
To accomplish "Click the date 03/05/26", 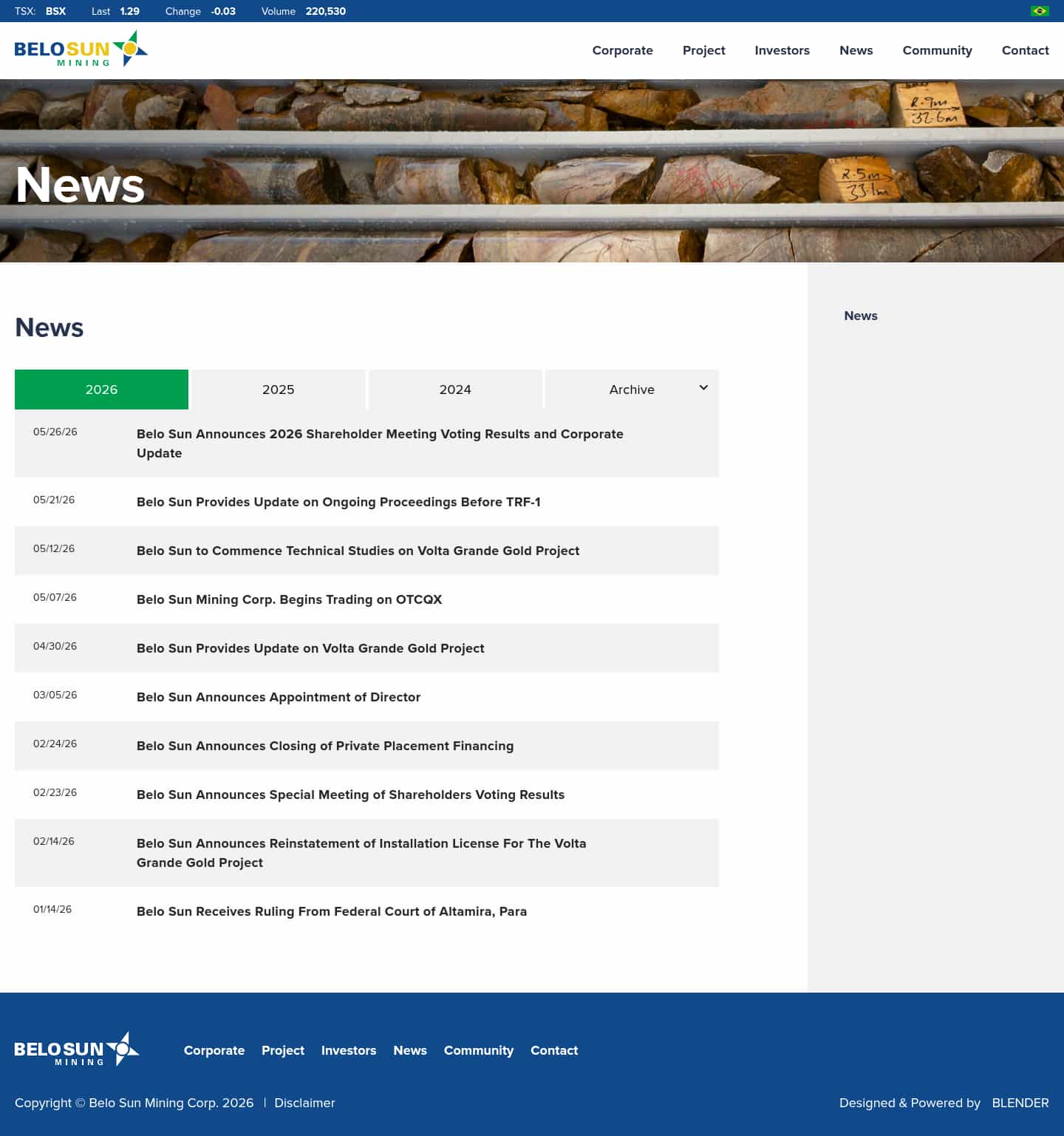I will click(x=55, y=695).
